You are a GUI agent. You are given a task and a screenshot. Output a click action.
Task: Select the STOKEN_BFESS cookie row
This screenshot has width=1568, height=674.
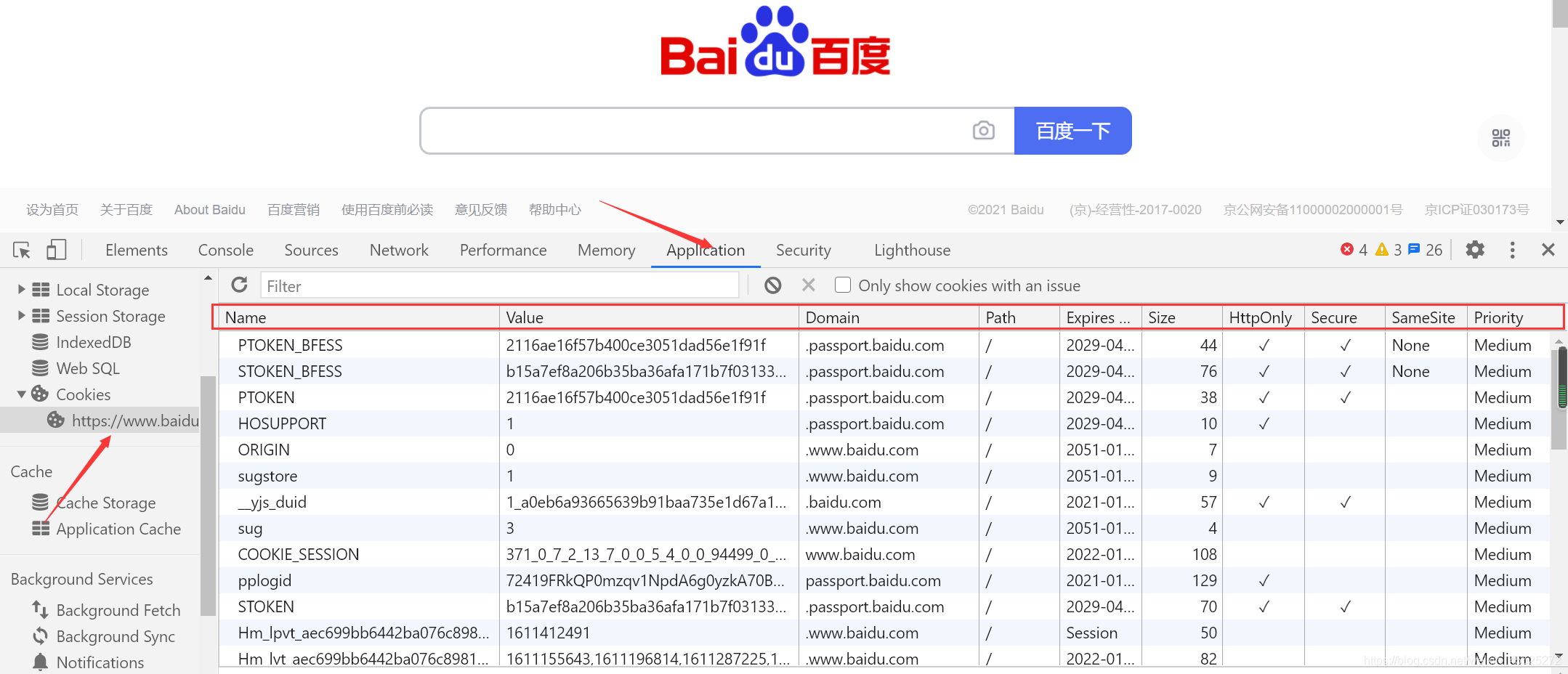(x=884, y=371)
